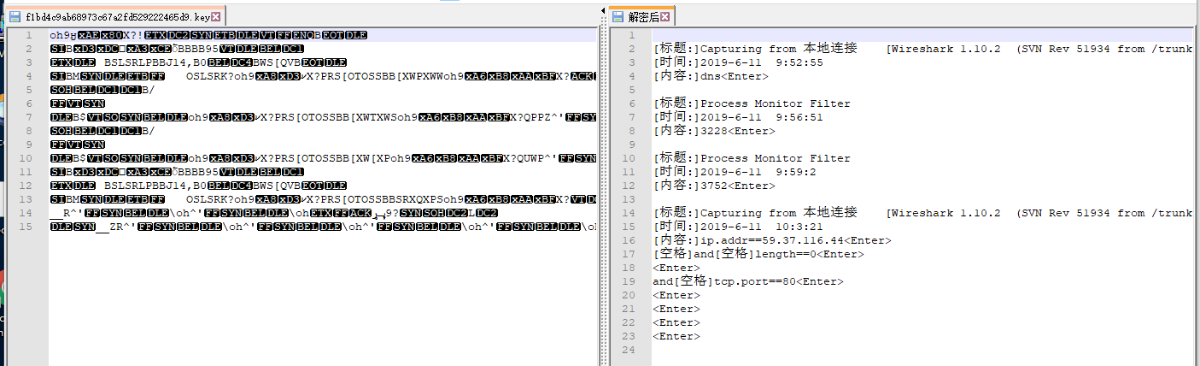Click the [空格]and[空格]length==0<Enter> line
The image size is (1200, 366).
[758, 254]
